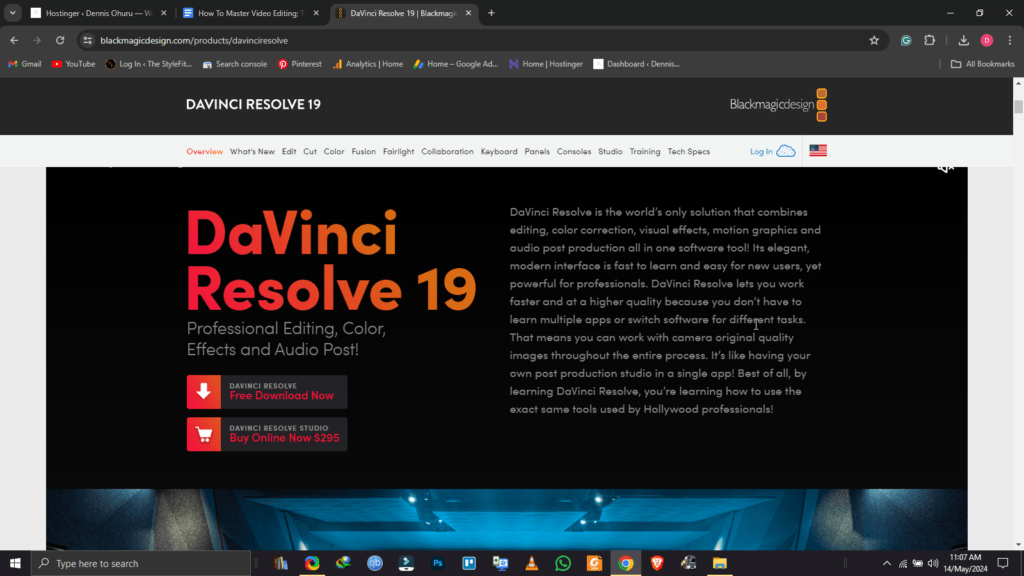Image resolution: width=1024 pixels, height=576 pixels.
Task: Click the muted speaker icon on the video
Action: 945,168
